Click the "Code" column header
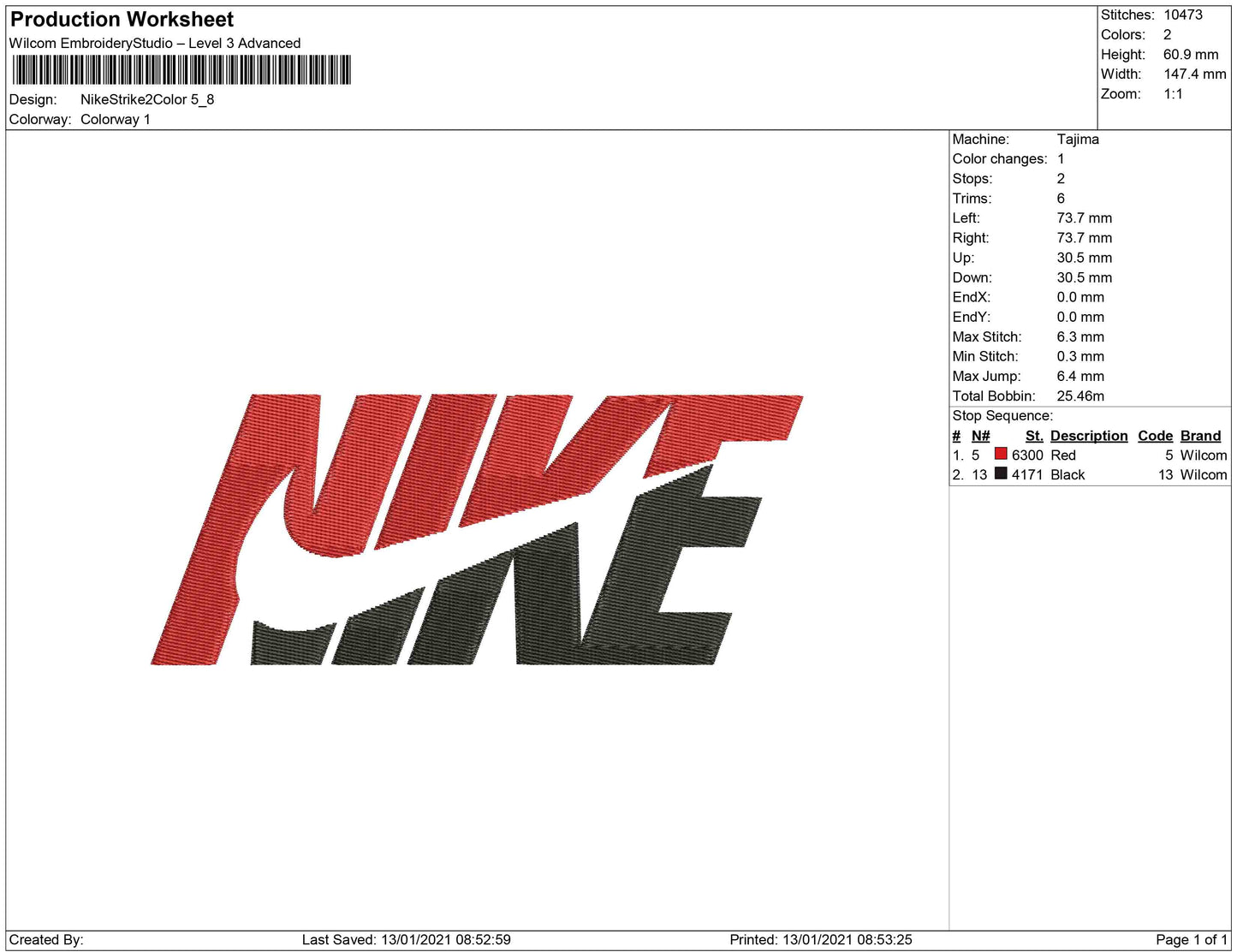The height and width of the screenshot is (952, 1237). tap(1155, 436)
